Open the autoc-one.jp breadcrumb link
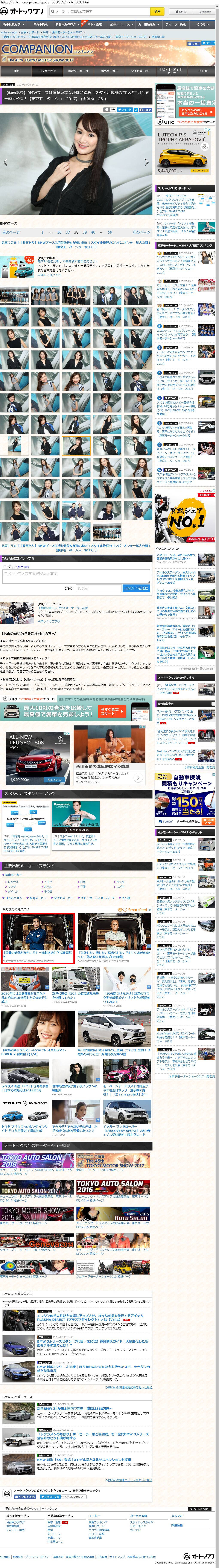This screenshot has width=219, height=1568. point(9,32)
